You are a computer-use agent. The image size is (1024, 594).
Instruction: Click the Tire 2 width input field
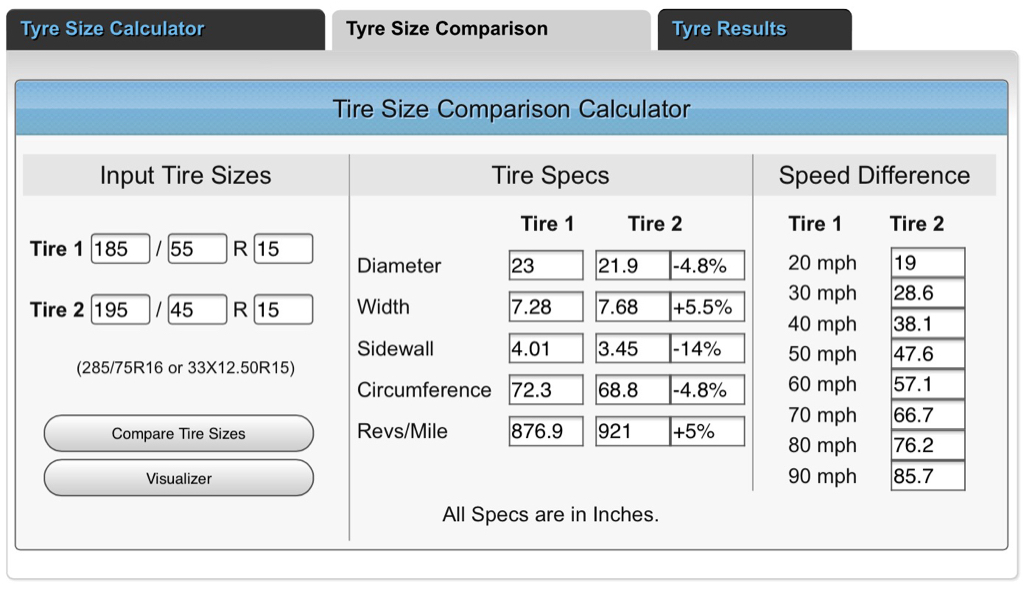pyautogui.click(x=120, y=310)
